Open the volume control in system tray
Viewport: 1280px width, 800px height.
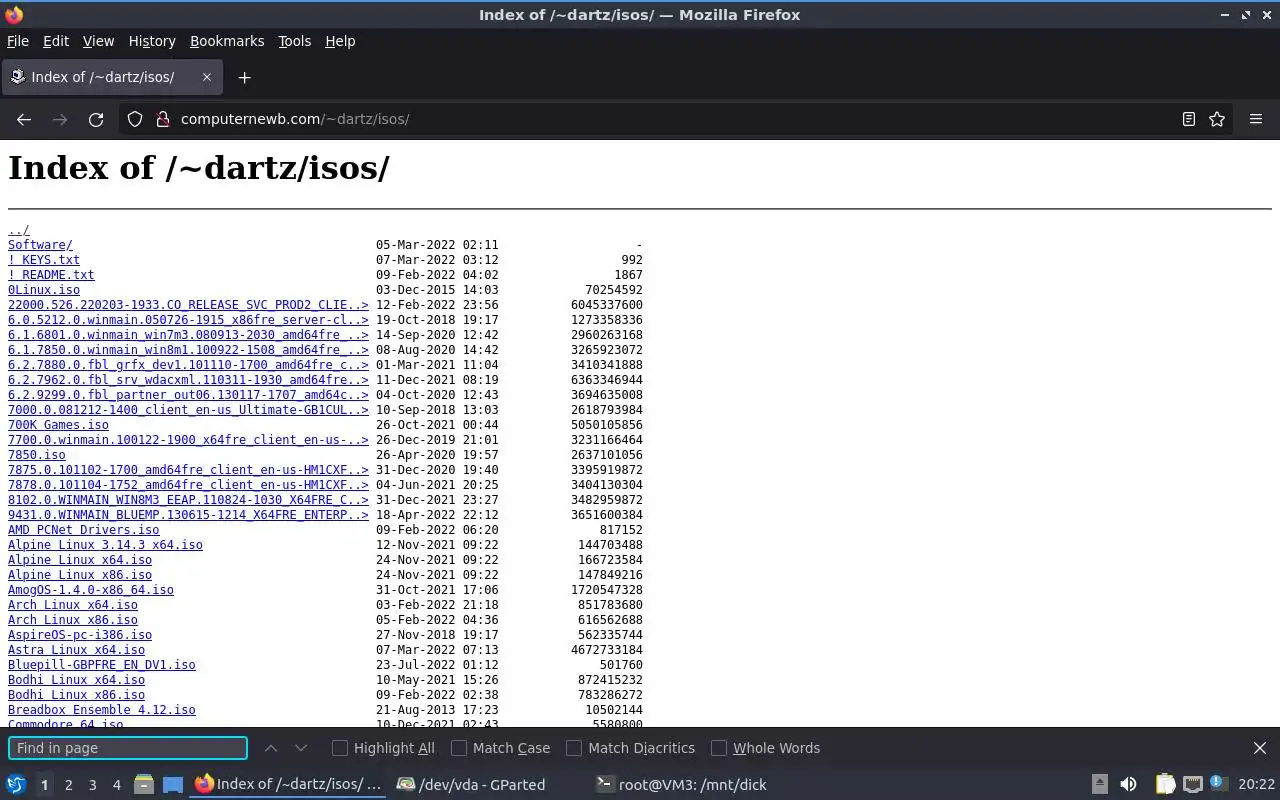click(1128, 784)
